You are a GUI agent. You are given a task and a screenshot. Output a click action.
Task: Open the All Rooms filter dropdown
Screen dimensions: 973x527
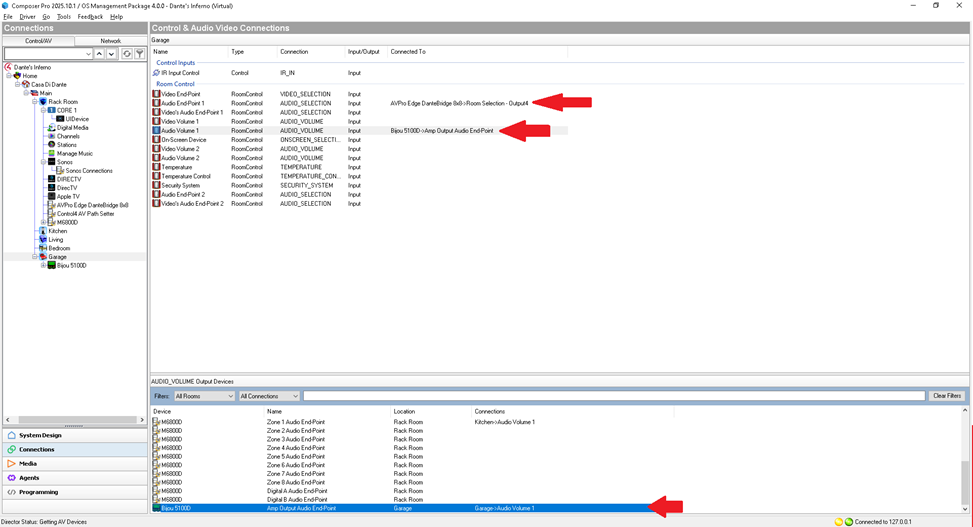204,396
